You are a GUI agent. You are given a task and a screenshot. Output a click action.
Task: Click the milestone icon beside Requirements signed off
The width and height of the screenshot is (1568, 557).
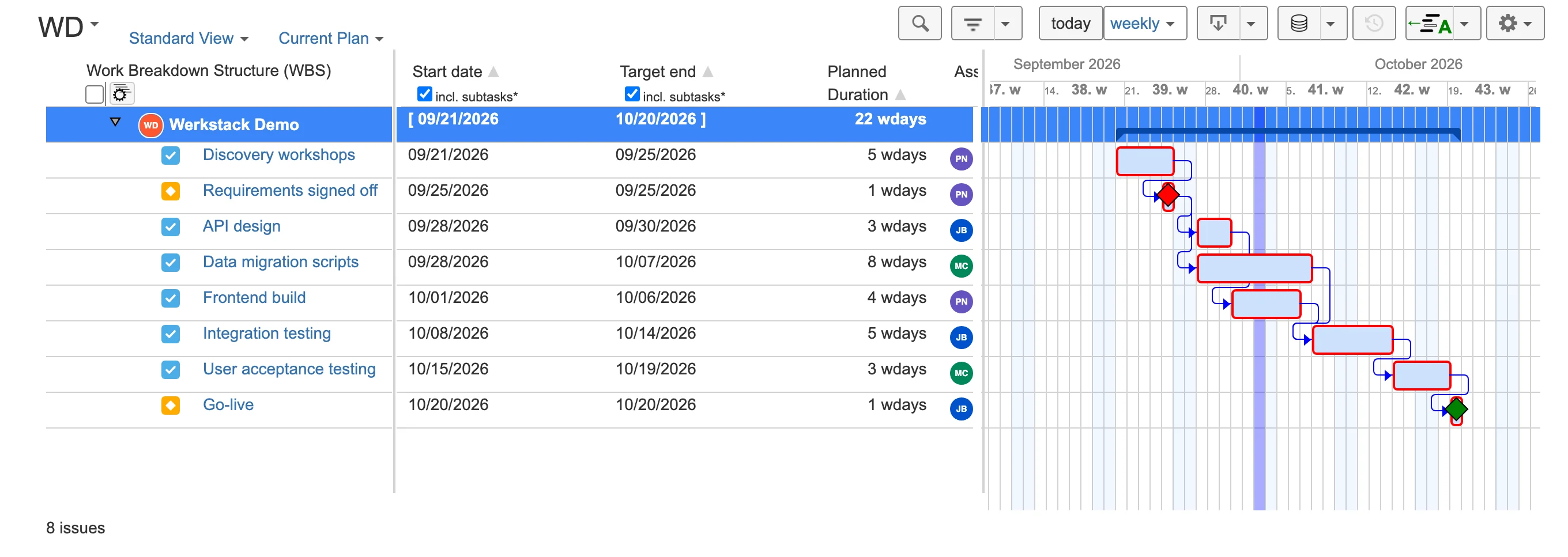coord(171,191)
